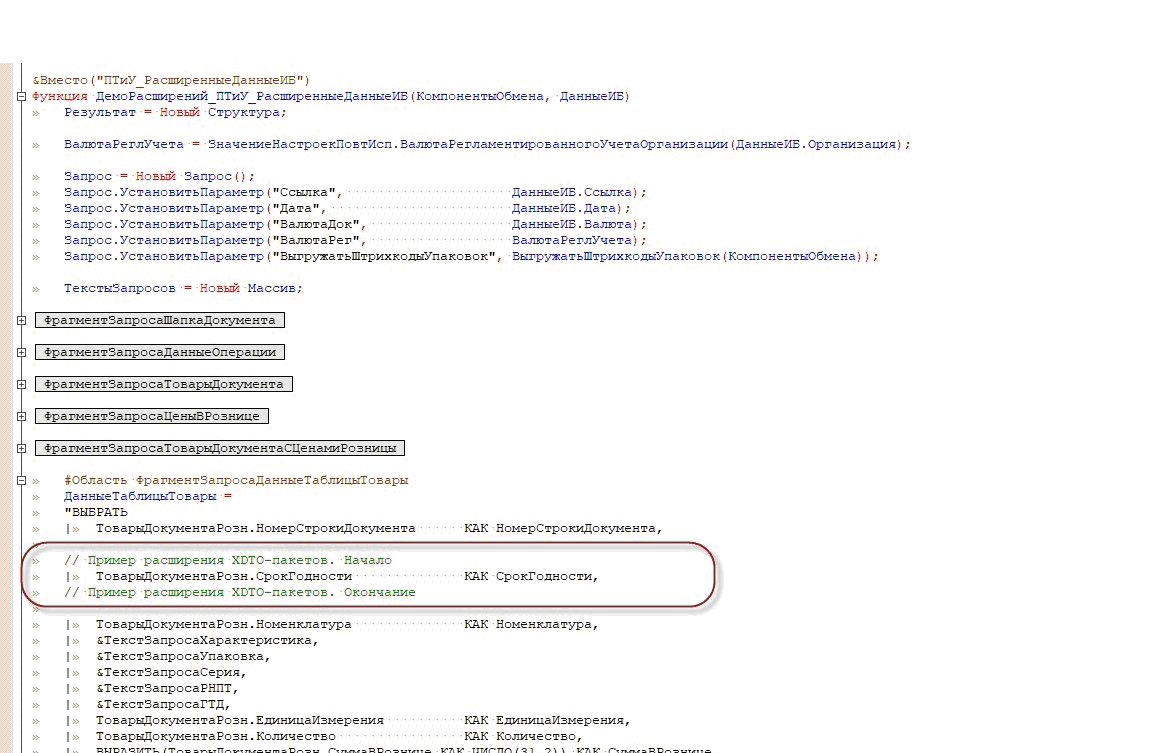Click the ТоварыДокументаРозн.СрокГодности field
The height and width of the screenshot is (753, 1152).
click(223, 576)
